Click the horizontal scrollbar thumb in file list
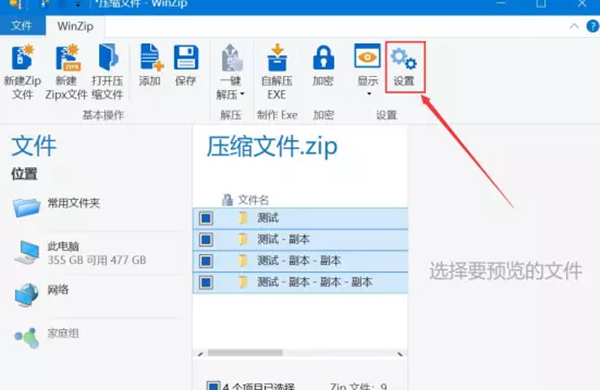Image resolution: width=600 pixels, height=390 pixels. click(x=245, y=353)
